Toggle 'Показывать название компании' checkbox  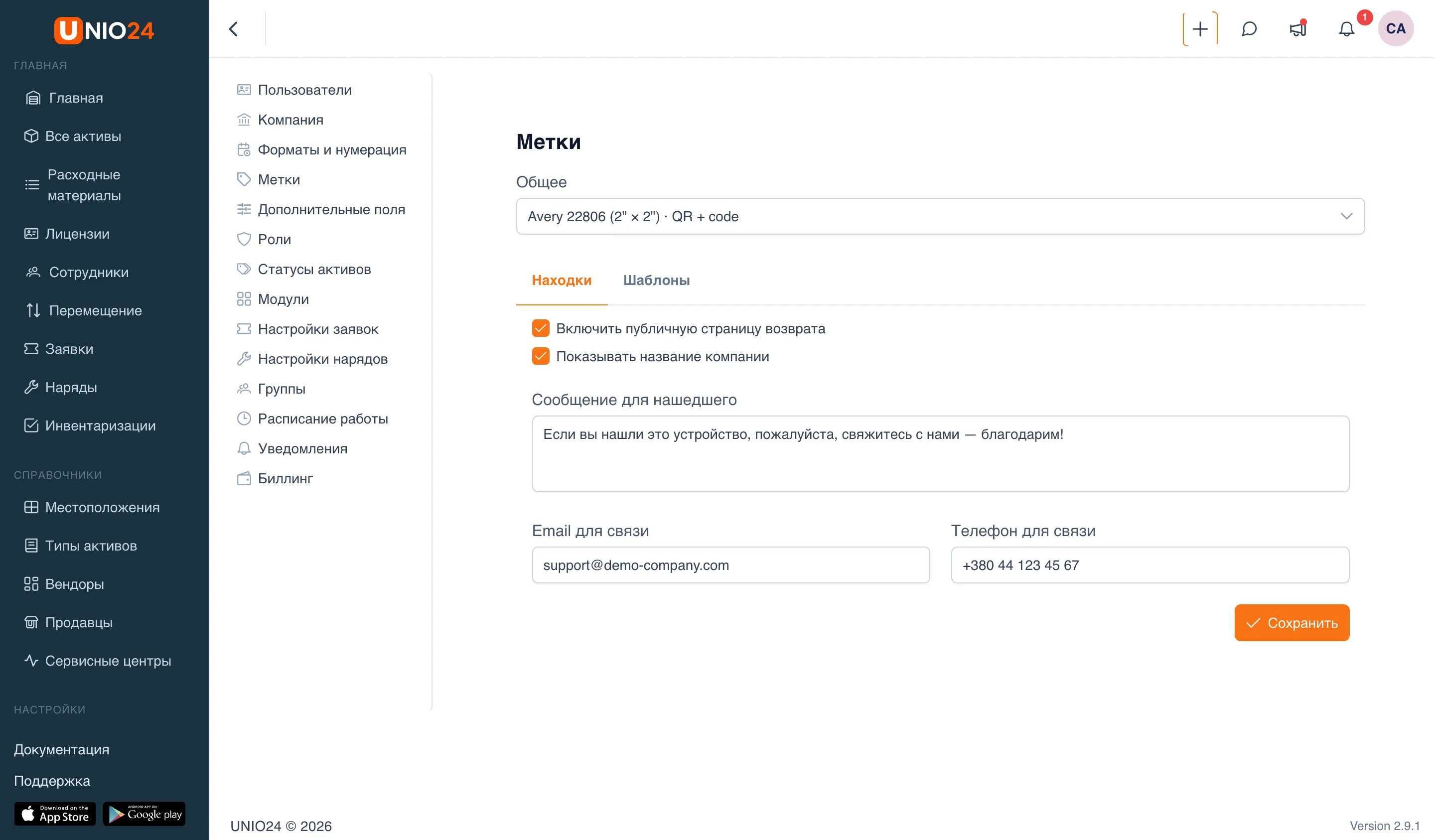541,357
